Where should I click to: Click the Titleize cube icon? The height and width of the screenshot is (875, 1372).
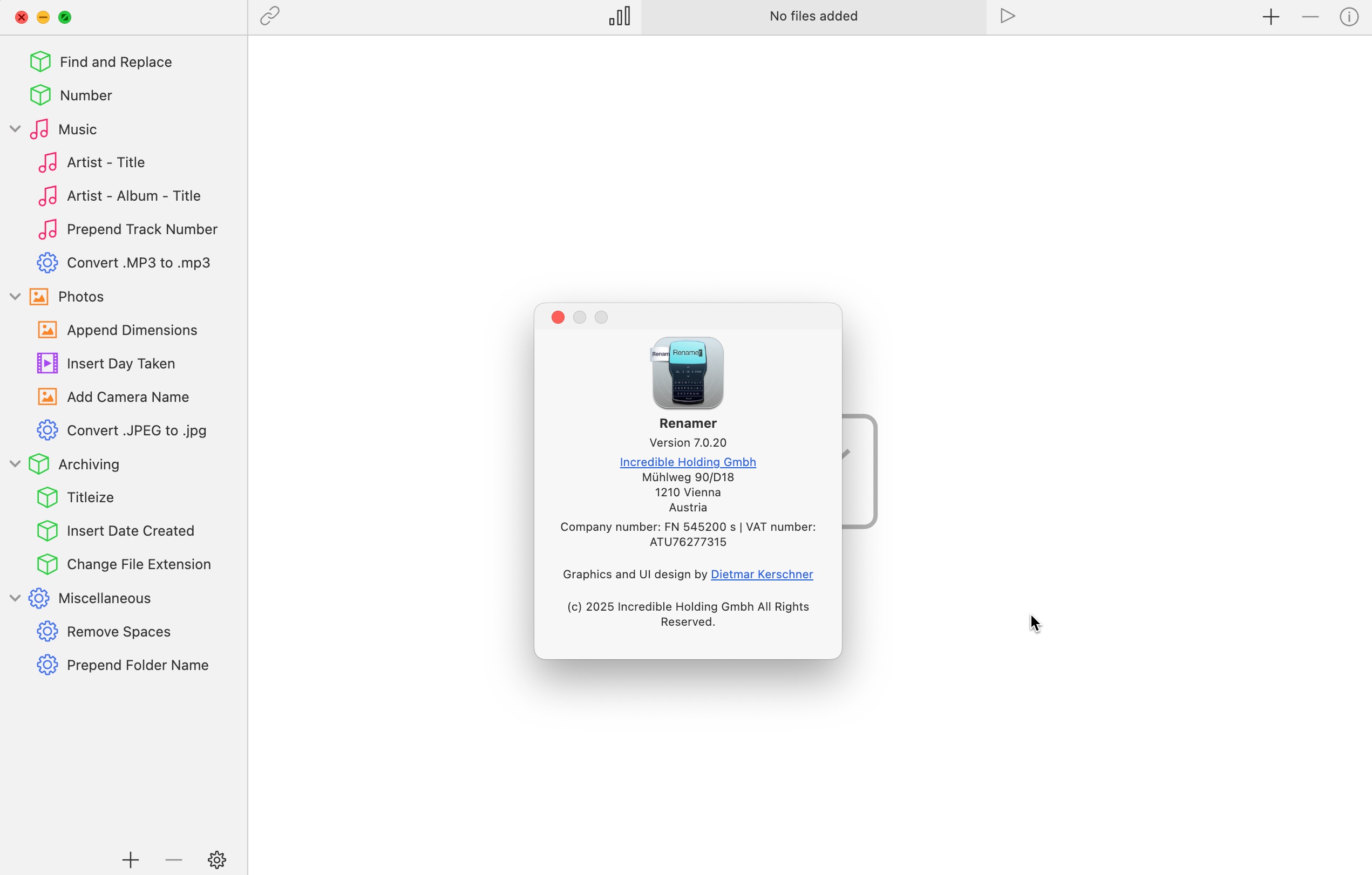point(47,497)
